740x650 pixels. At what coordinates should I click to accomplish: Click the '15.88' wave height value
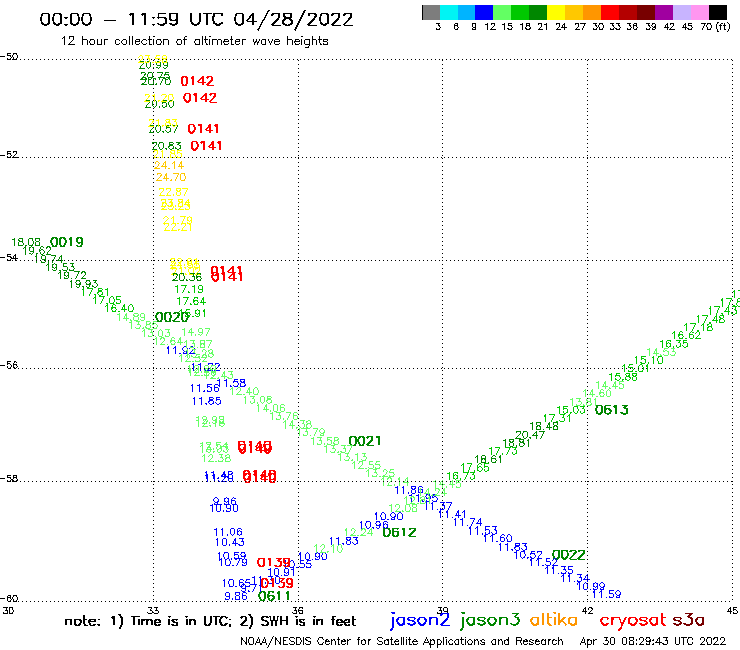623,377
